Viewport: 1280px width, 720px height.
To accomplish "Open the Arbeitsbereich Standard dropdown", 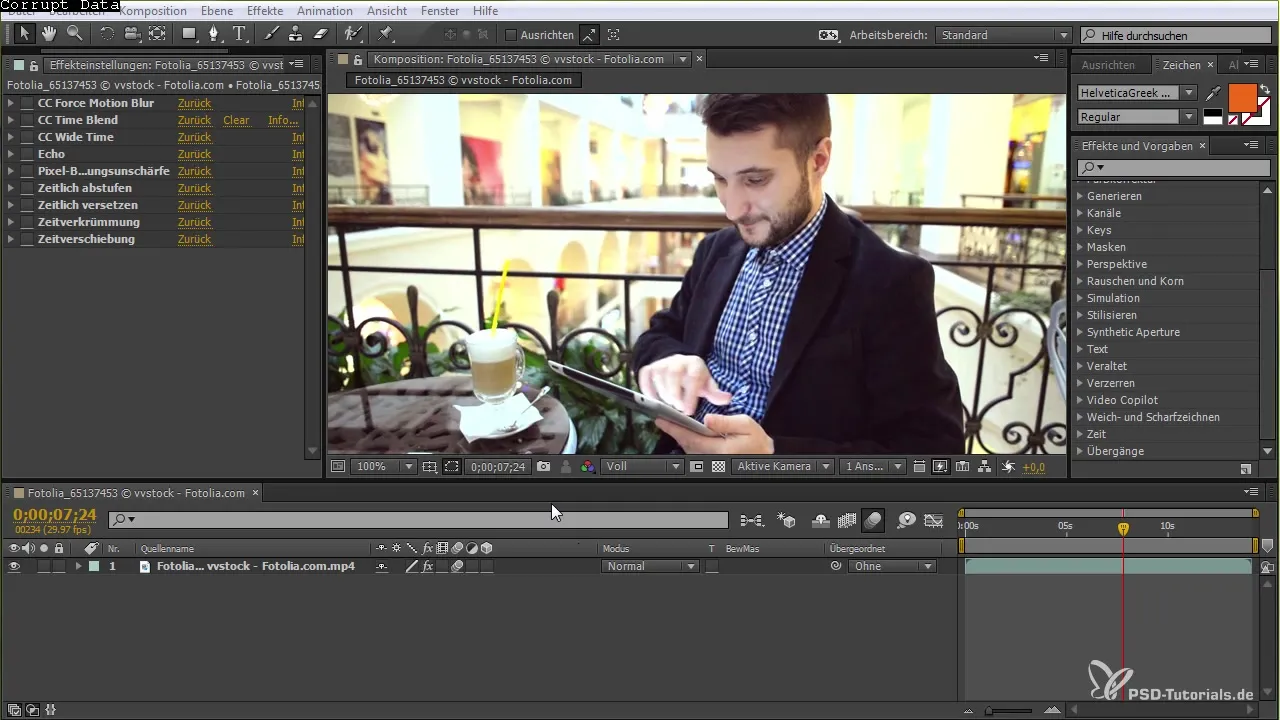I will 1004,35.
